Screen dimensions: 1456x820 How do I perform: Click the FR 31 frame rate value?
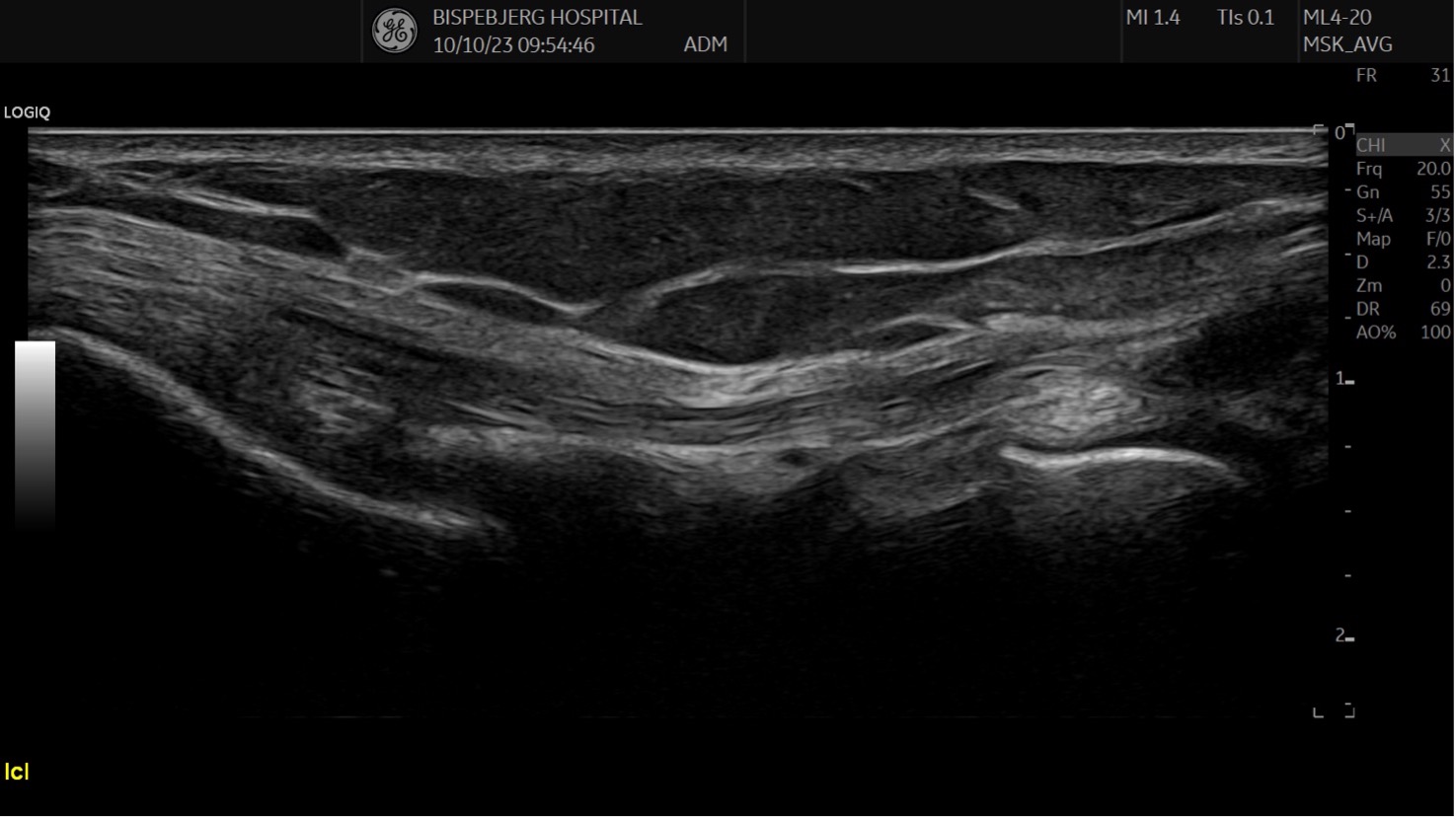click(1403, 76)
